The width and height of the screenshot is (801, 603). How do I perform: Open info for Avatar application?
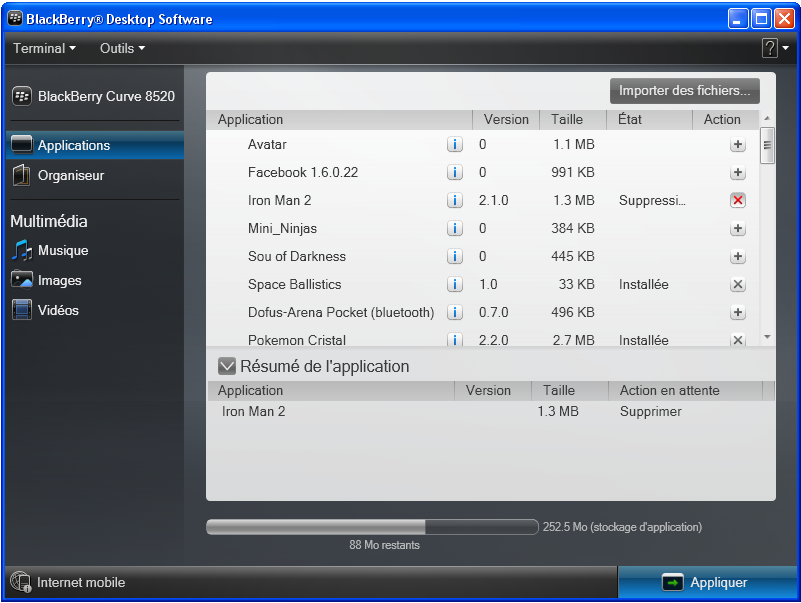[455, 145]
